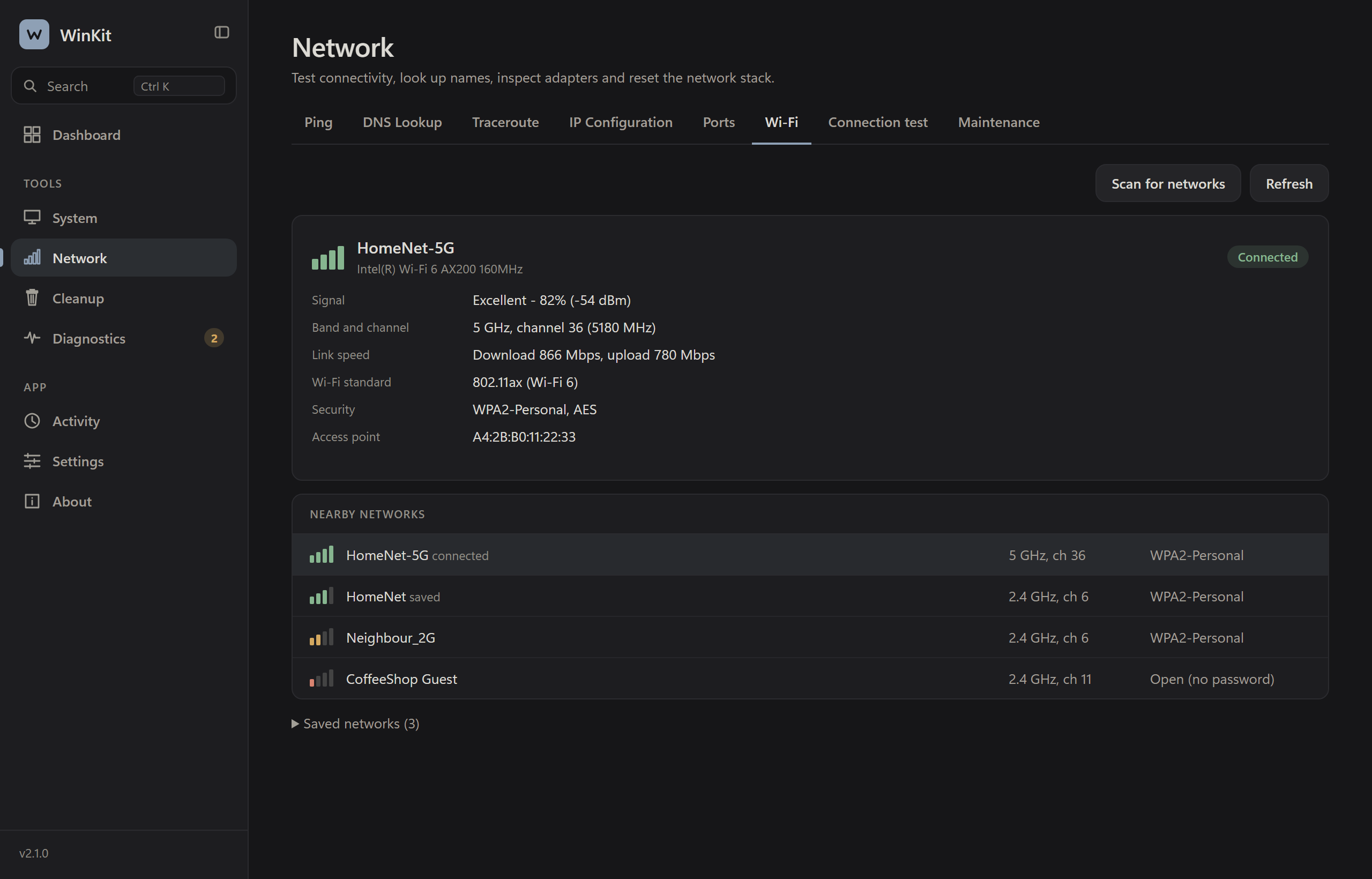The height and width of the screenshot is (879, 1372).
Task: Click CoffeeShop Guest red signal icon
Action: [x=322, y=678]
